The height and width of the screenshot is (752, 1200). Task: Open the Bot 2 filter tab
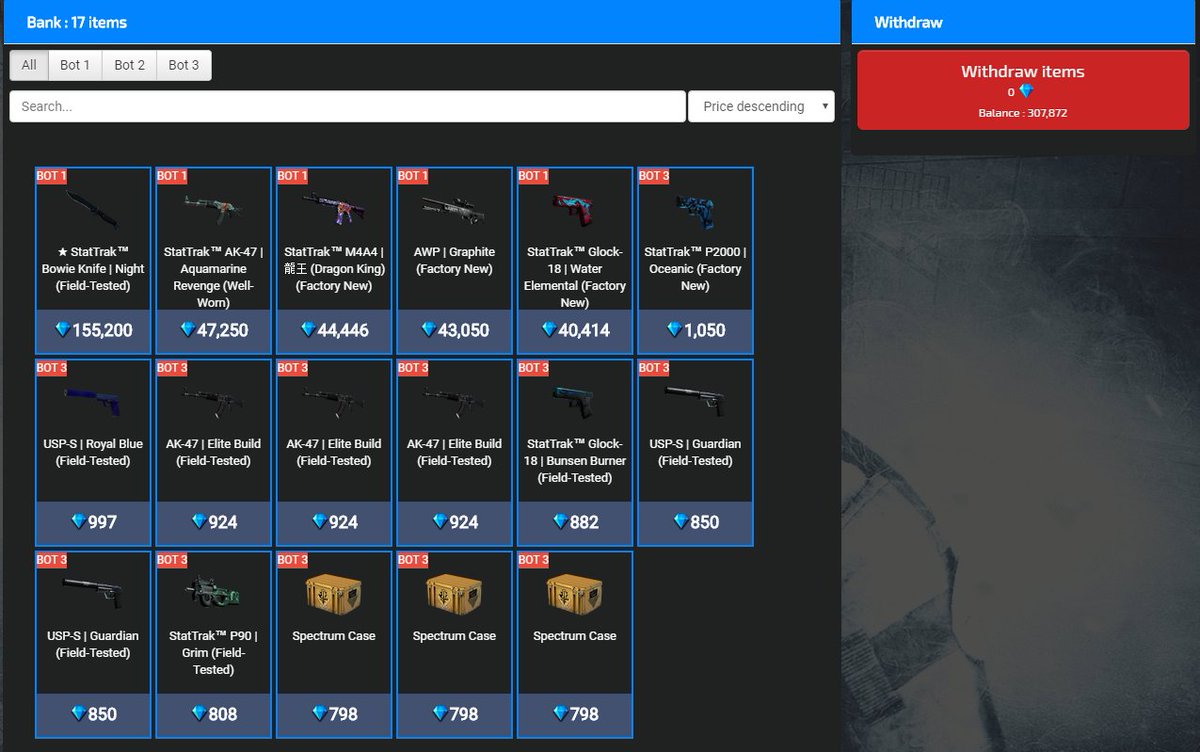(129, 64)
